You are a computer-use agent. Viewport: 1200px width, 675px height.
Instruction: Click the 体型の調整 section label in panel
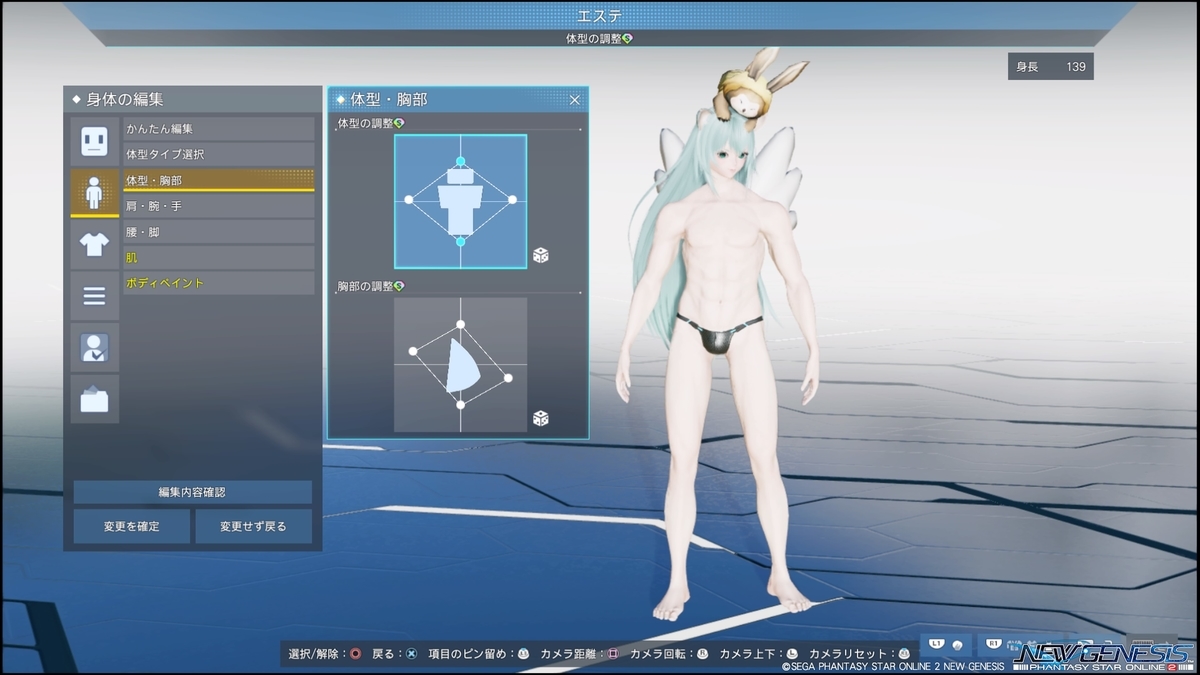coord(365,123)
